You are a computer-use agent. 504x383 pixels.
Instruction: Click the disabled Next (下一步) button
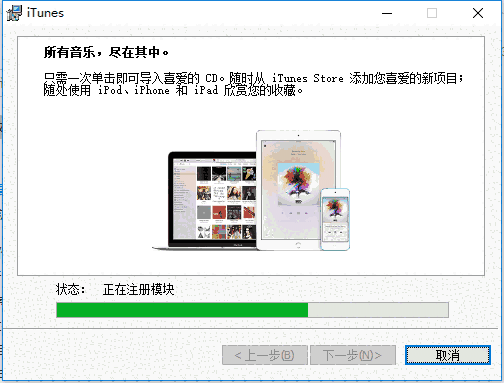[x=353, y=355]
